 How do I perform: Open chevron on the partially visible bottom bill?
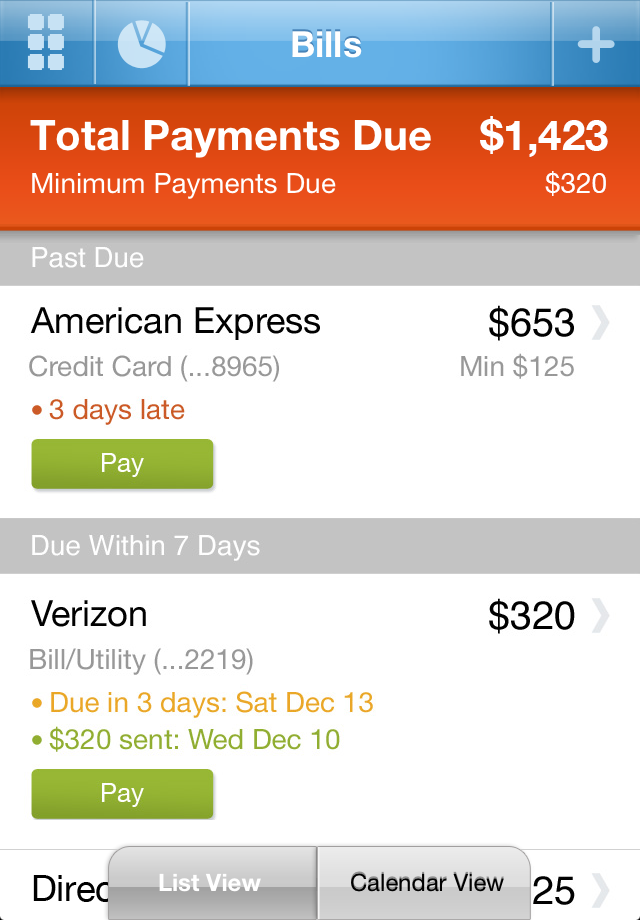600,888
